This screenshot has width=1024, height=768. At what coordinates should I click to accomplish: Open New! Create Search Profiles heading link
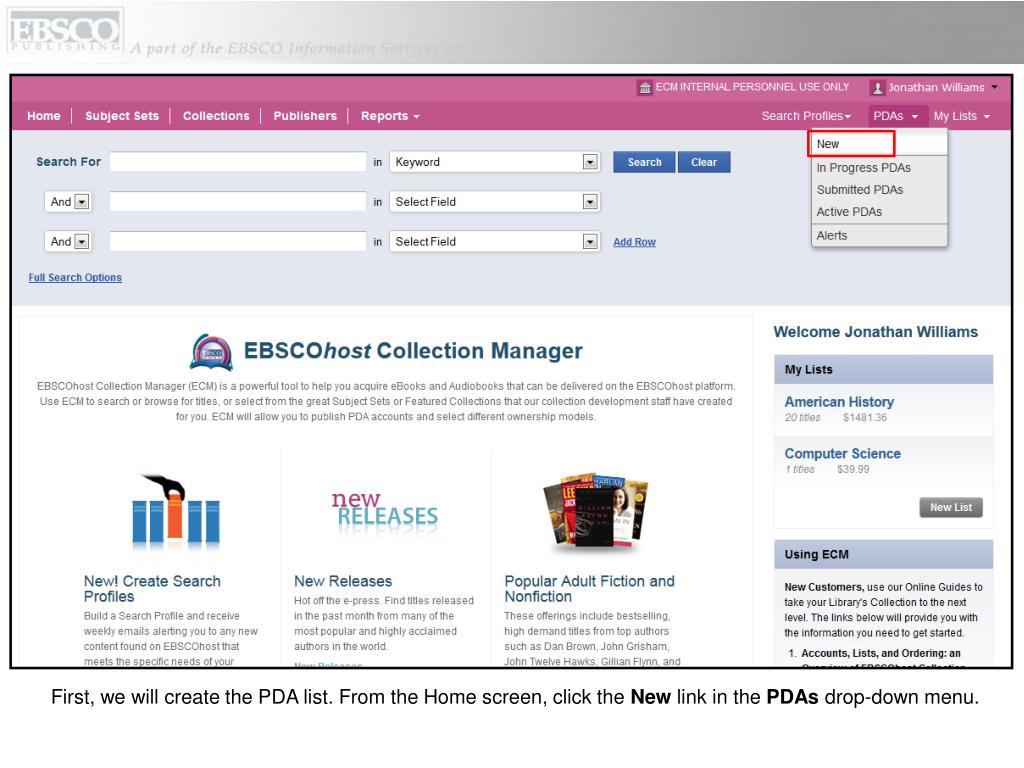point(152,589)
